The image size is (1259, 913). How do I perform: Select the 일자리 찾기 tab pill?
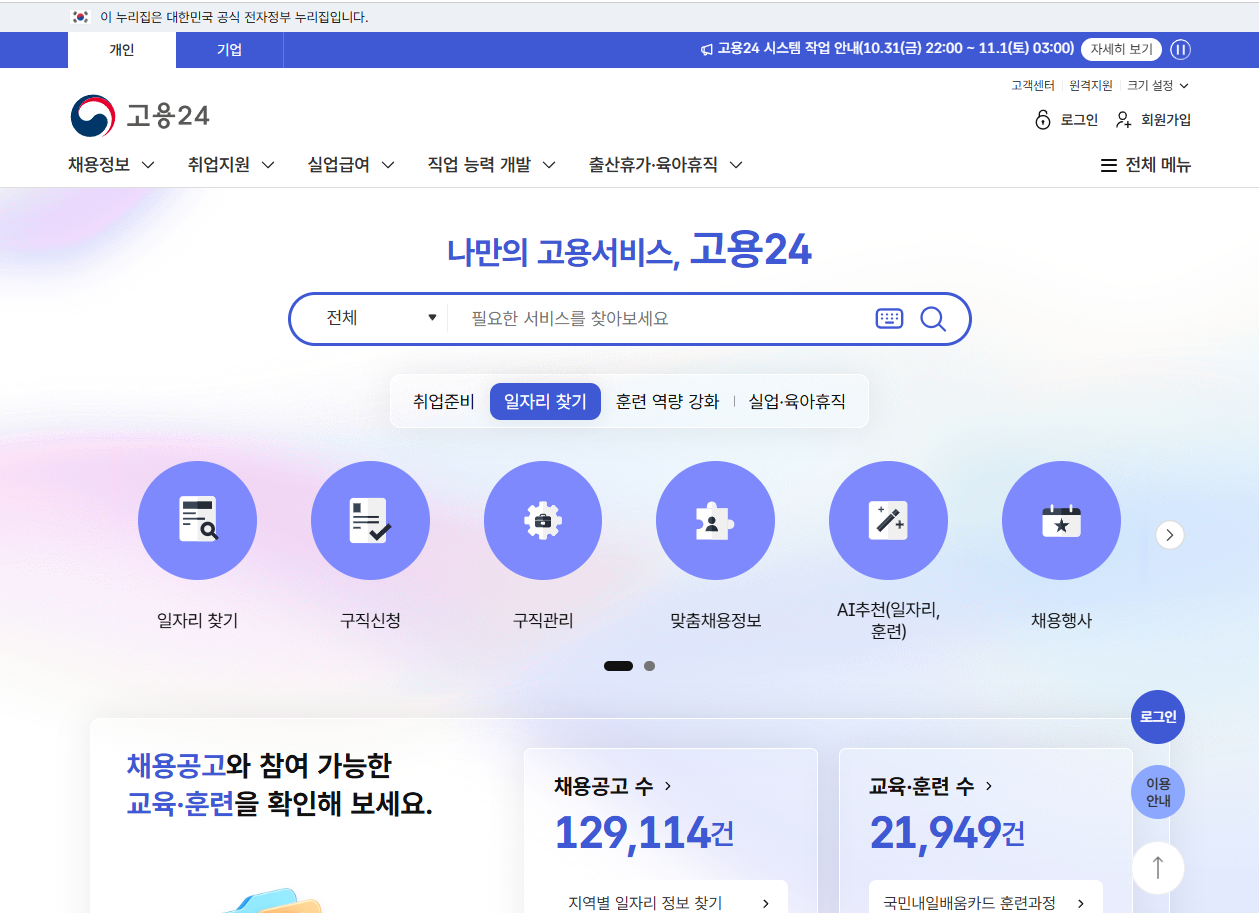pyautogui.click(x=545, y=402)
